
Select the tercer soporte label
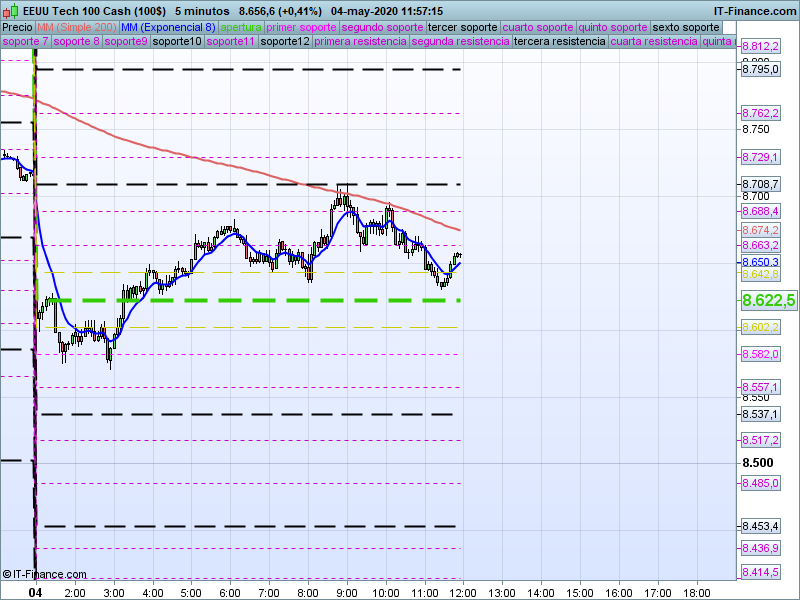[462, 27]
